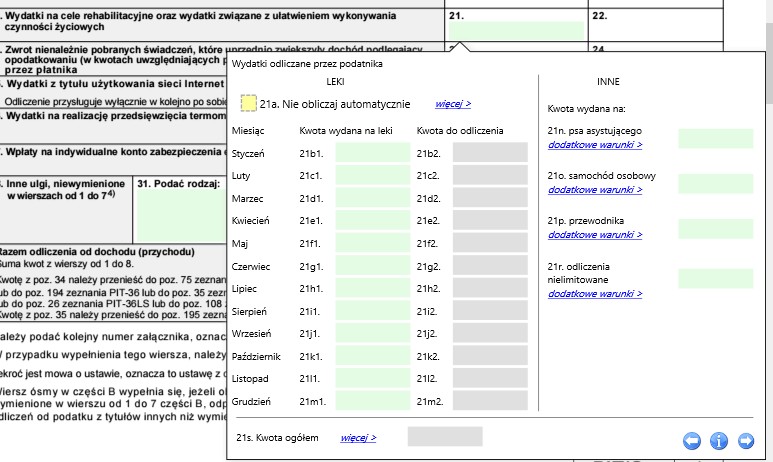Click the blue info icon
Viewport: 773px width, 462px height.
point(718,440)
